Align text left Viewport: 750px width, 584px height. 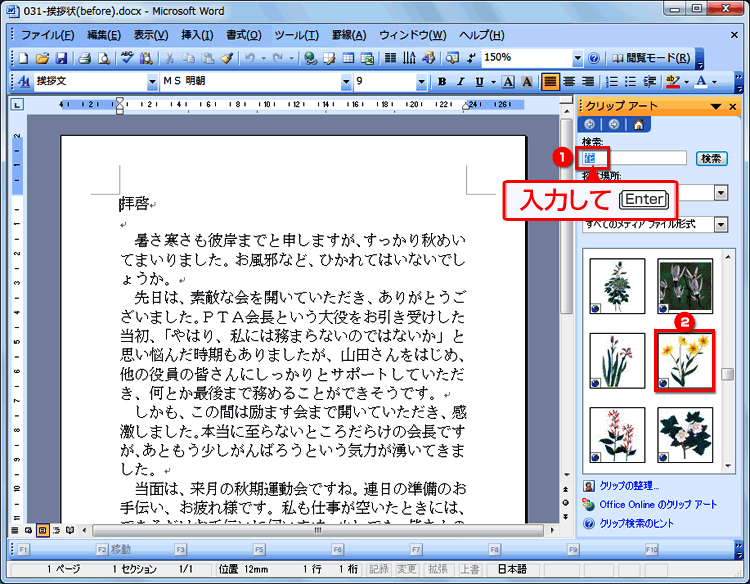point(550,82)
